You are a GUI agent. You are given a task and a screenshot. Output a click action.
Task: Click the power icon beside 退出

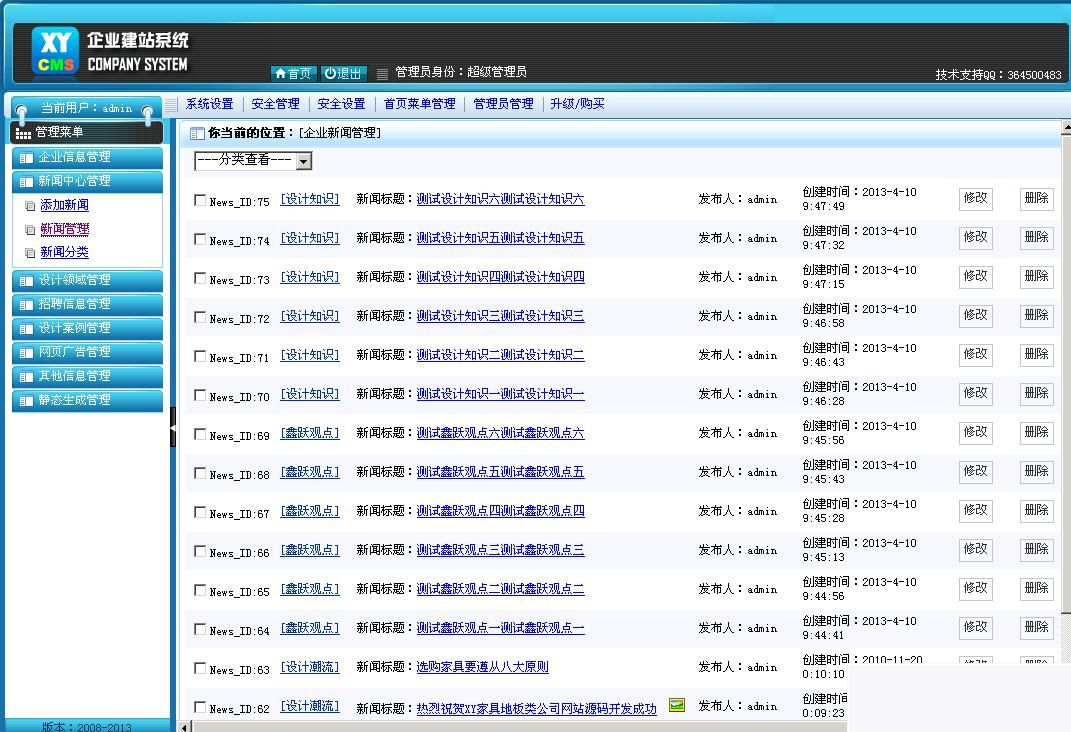pos(328,72)
